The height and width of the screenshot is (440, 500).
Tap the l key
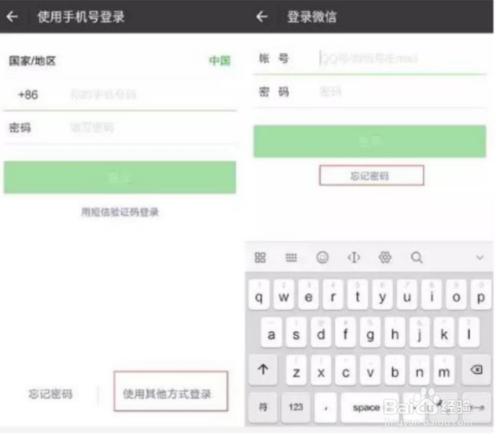469,333
